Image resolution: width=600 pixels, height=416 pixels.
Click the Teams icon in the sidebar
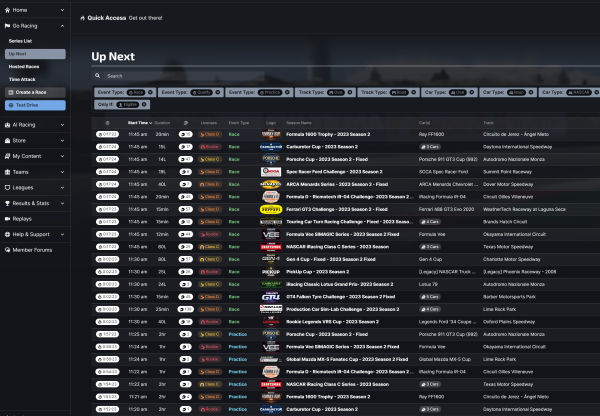(7, 172)
